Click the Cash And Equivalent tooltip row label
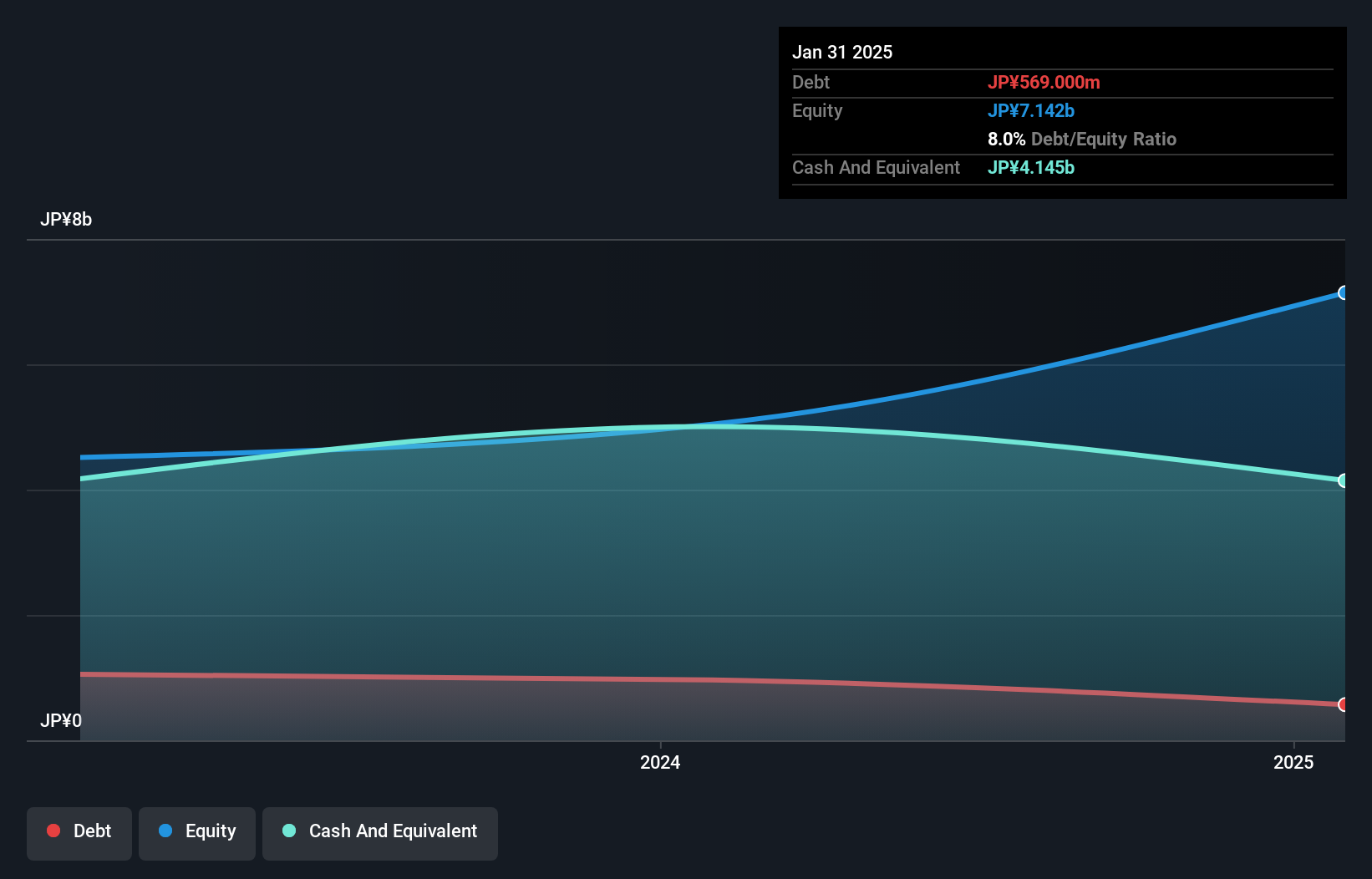The image size is (1372, 879). point(876,167)
